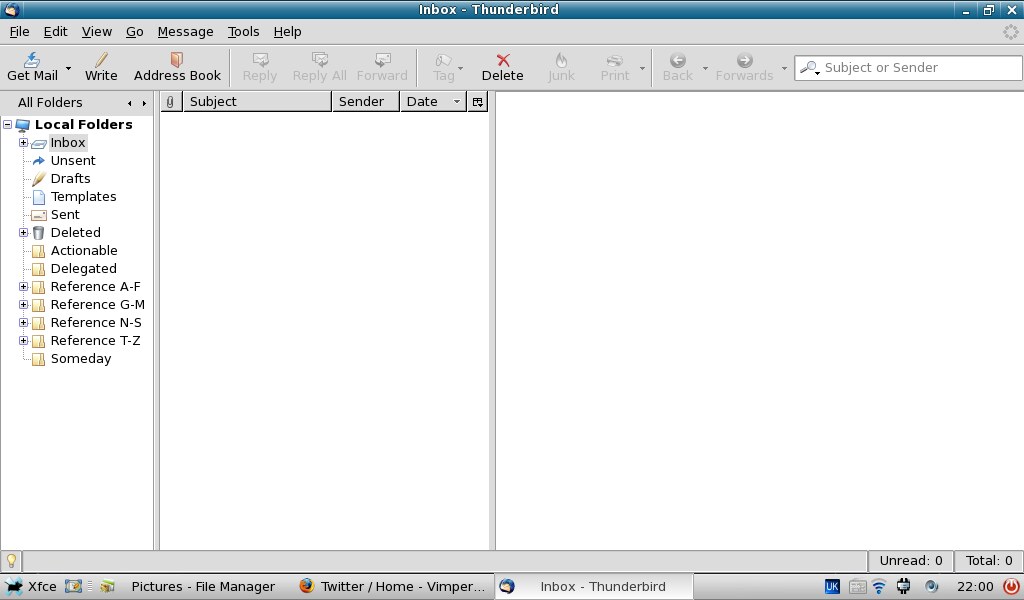The height and width of the screenshot is (600, 1024).
Task: Open the Tools menu
Action: [x=244, y=31]
